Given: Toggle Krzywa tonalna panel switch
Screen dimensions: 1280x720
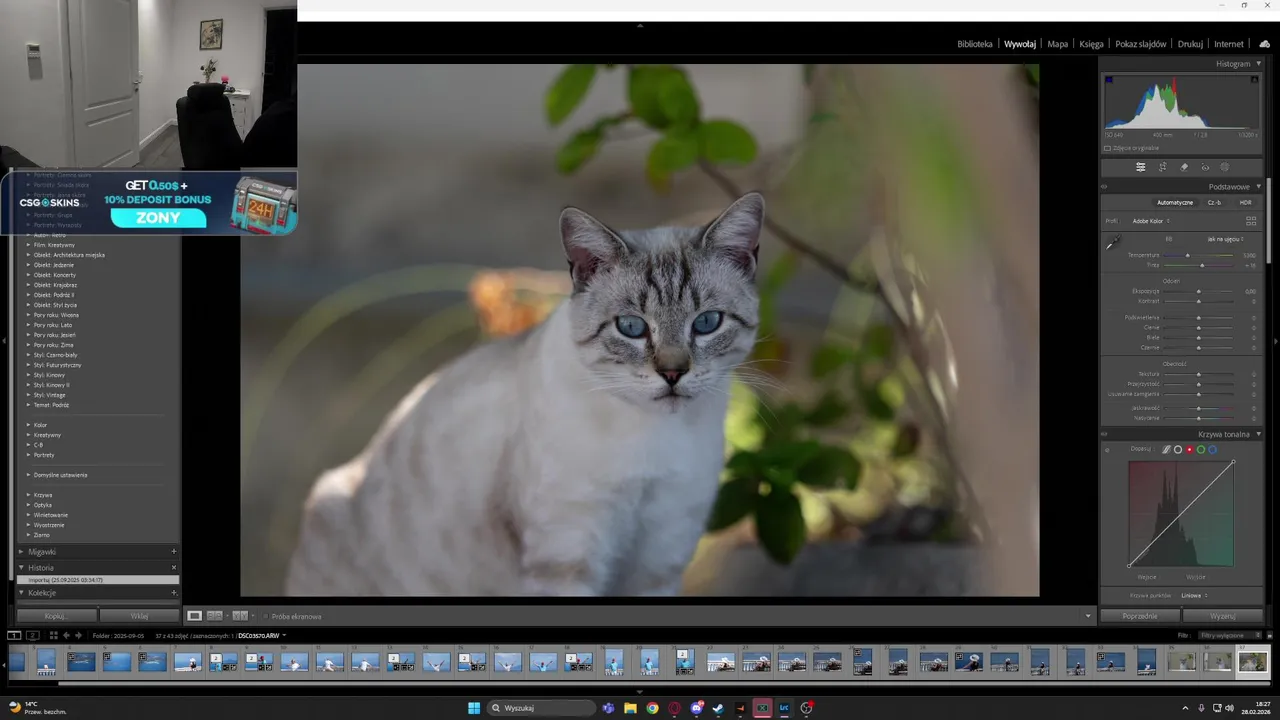Looking at the screenshot, I should click(x=1105, y=435).
